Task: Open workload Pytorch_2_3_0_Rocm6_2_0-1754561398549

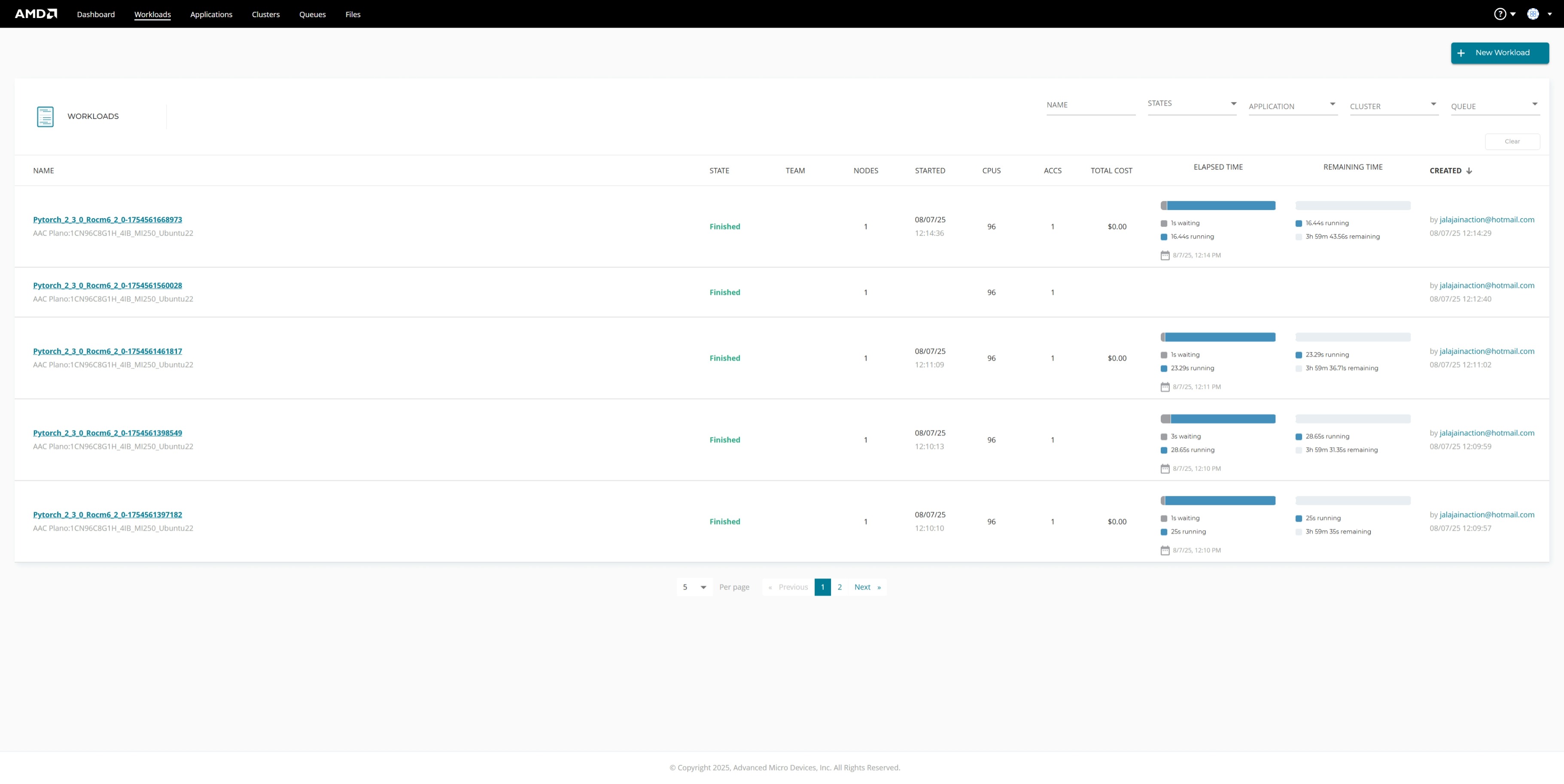Action: point(107,433)
